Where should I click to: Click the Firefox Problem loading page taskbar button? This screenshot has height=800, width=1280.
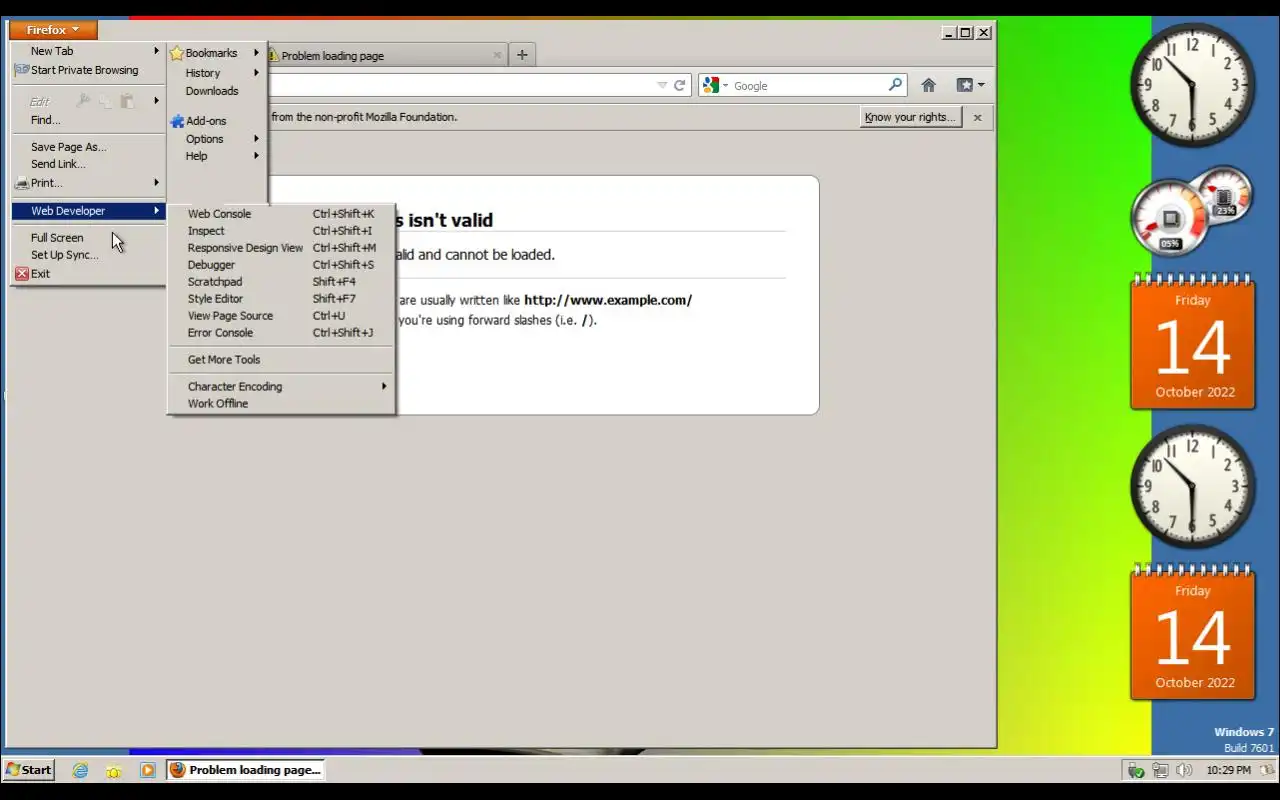pyautogui.click(x=247, y=770)
